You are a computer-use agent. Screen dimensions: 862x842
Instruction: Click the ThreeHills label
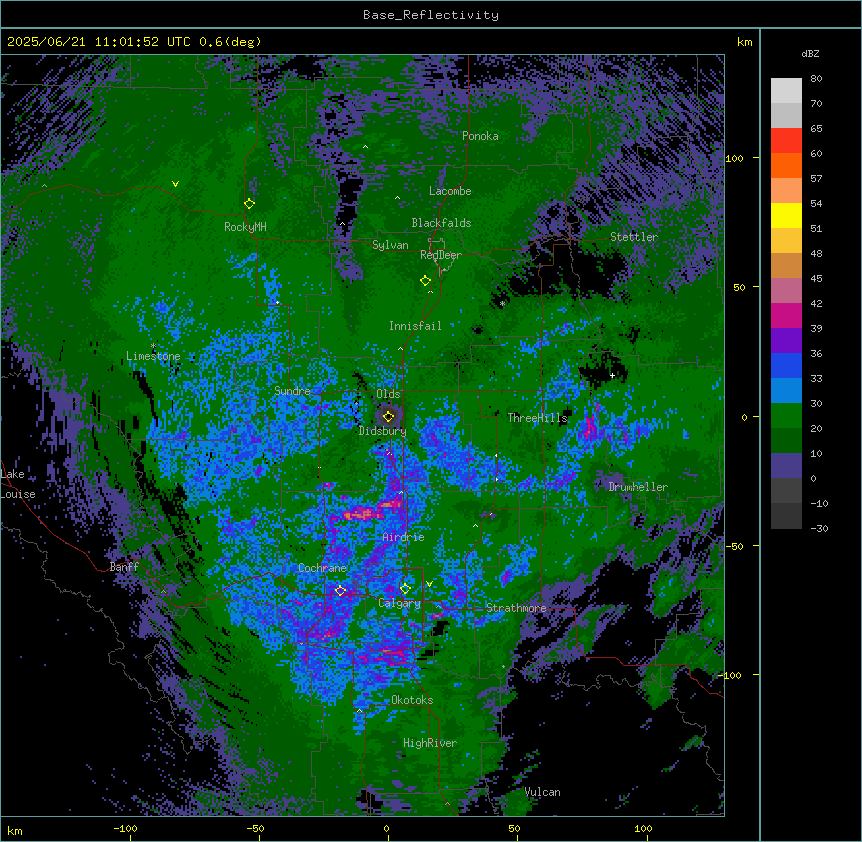click(537, 418)
